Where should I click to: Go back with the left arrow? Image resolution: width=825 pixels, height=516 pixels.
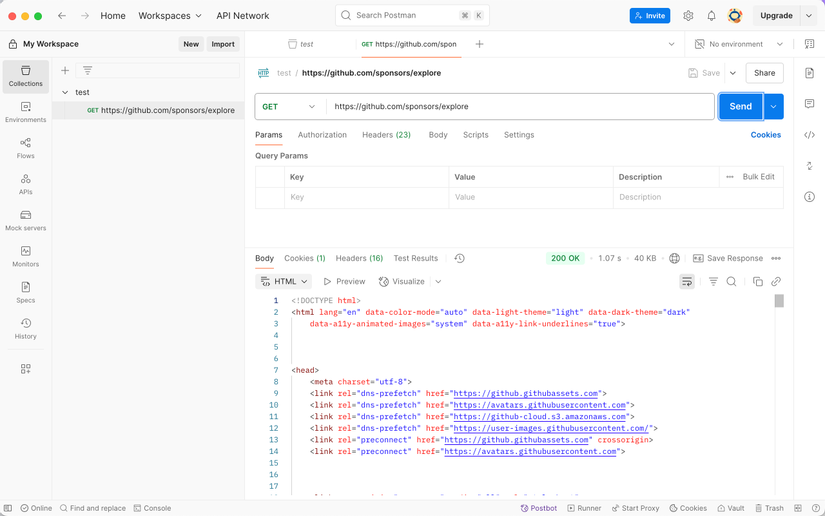click(62, 16)
